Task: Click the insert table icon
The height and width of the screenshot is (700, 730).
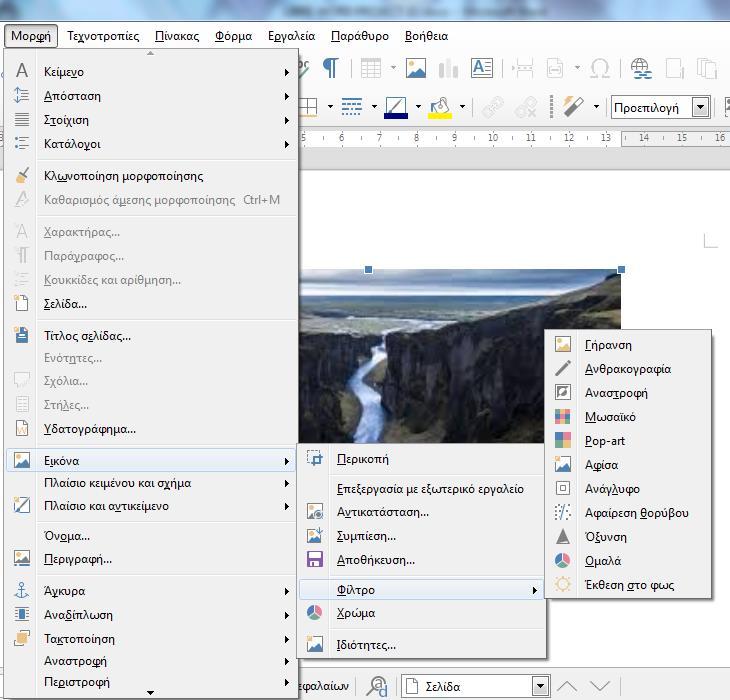Action: [371, 68]
